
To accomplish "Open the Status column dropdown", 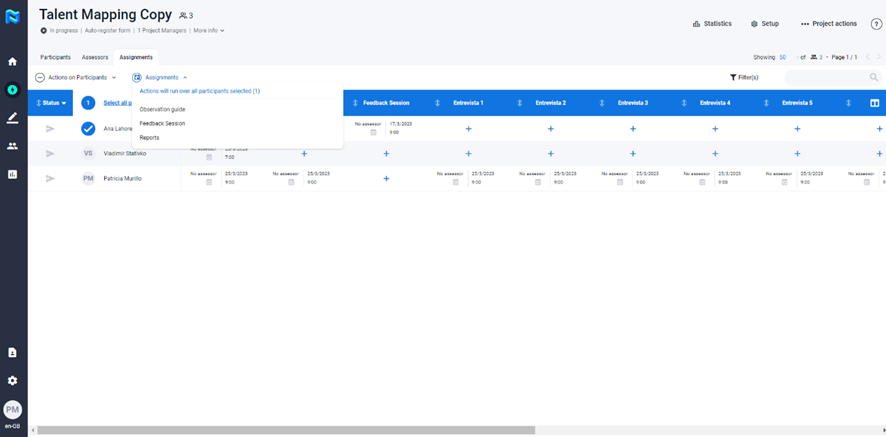I will (52, 103).
